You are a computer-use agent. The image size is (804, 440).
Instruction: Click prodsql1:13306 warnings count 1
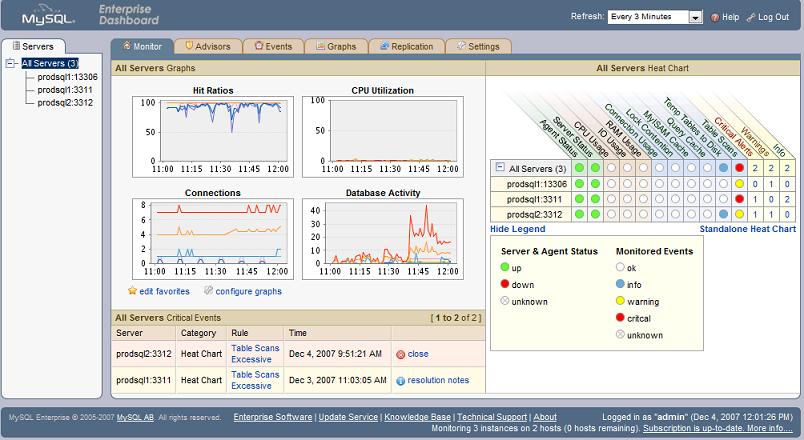[x=771, y=184]
